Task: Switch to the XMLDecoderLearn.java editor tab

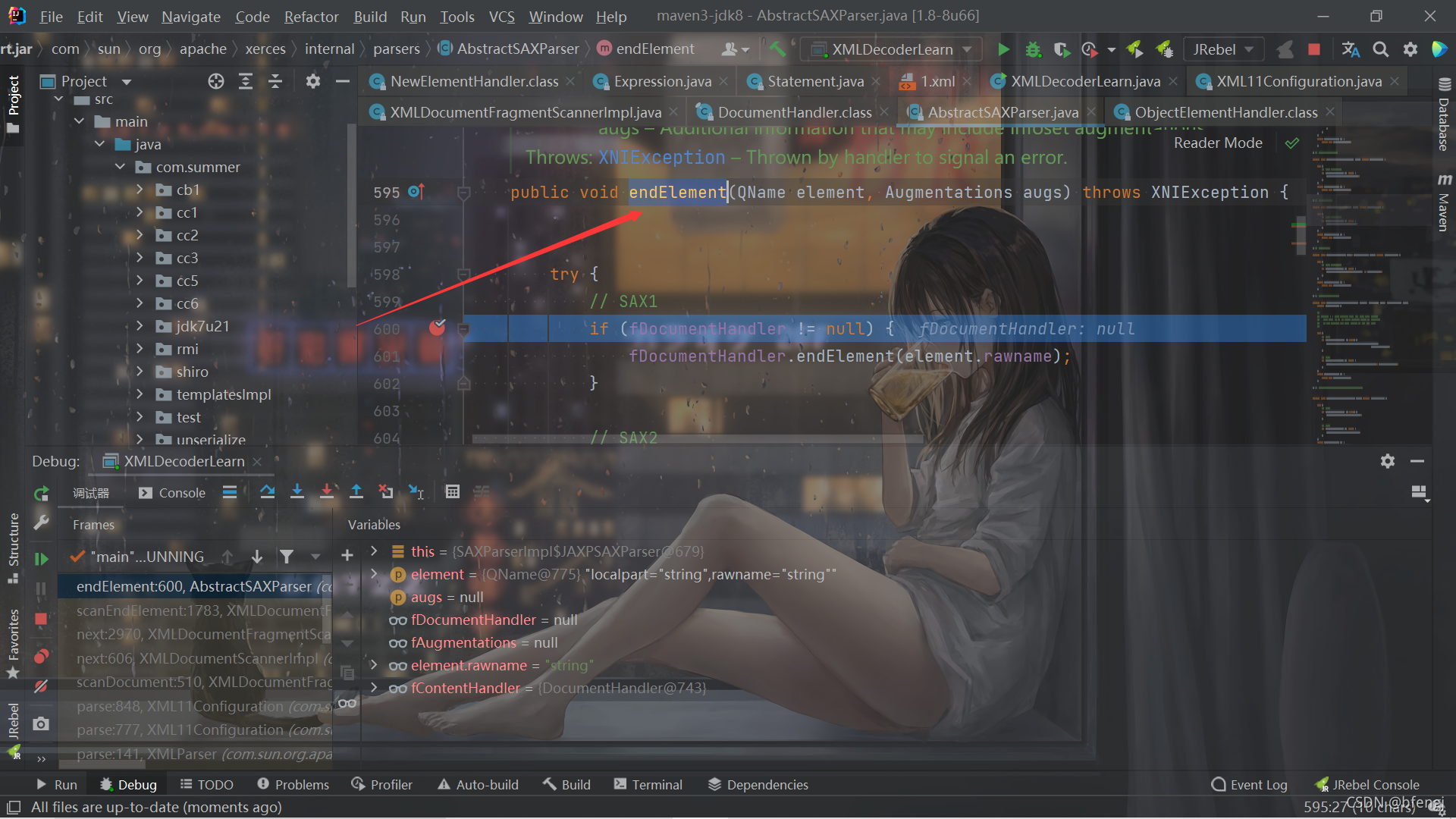Action: (1085, 81)
